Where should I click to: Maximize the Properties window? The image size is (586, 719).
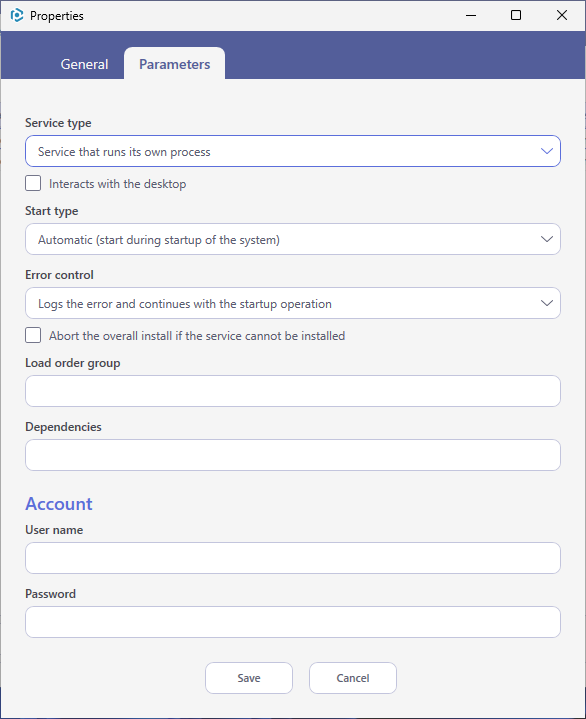coord(516,16)
